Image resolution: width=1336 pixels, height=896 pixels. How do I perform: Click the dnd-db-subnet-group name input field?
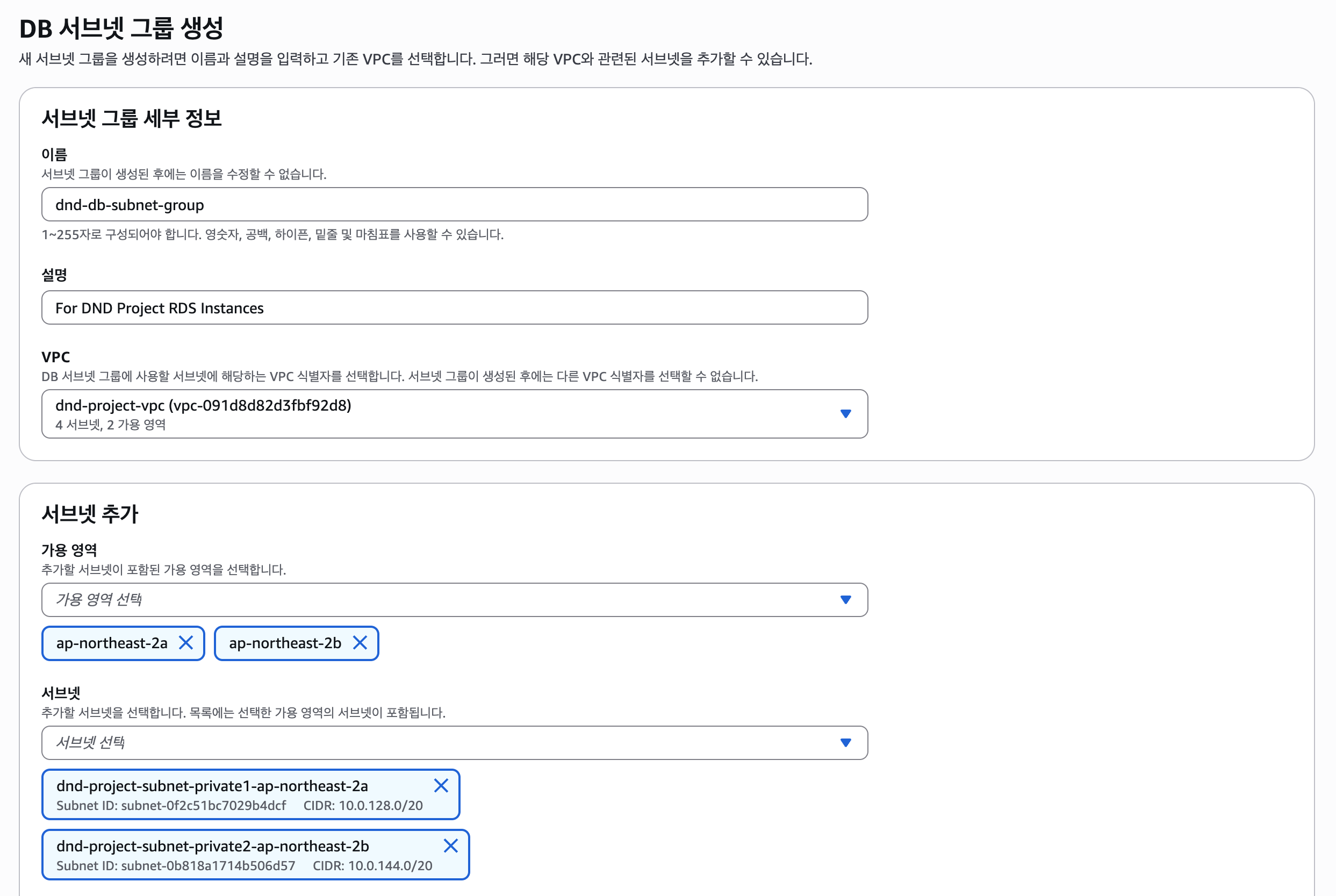[454, 205]
